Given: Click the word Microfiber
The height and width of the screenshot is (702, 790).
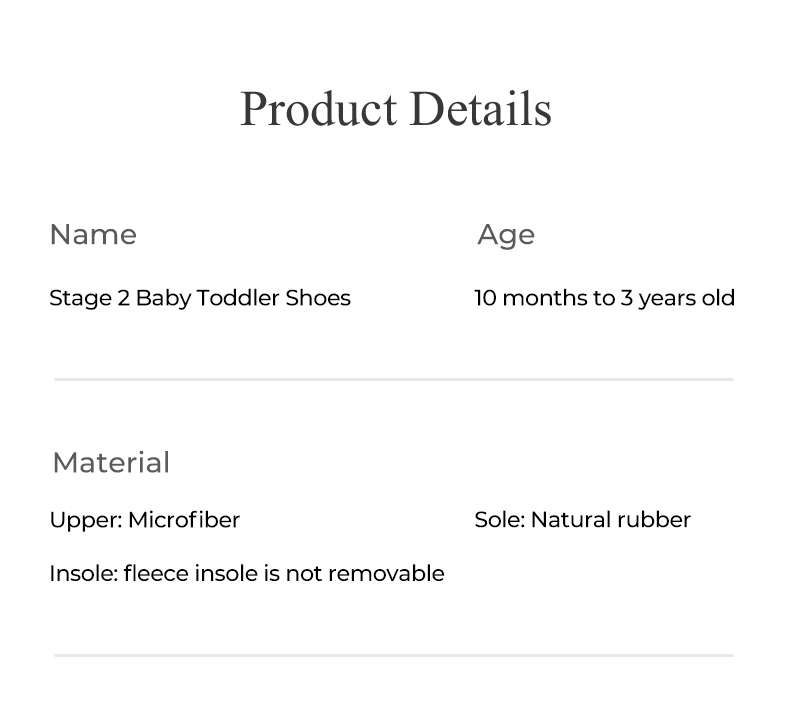Looking at the screenshot, I should [x=184, y=520].
